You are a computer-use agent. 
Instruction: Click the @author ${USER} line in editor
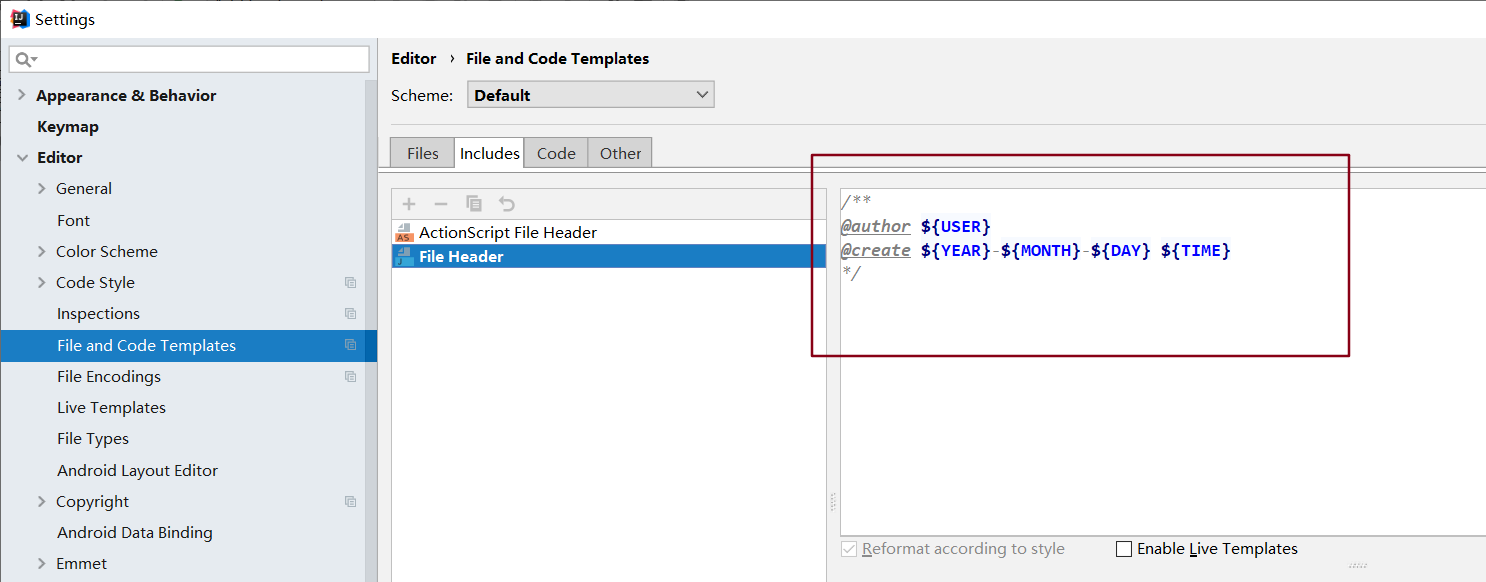coord(916,227)
